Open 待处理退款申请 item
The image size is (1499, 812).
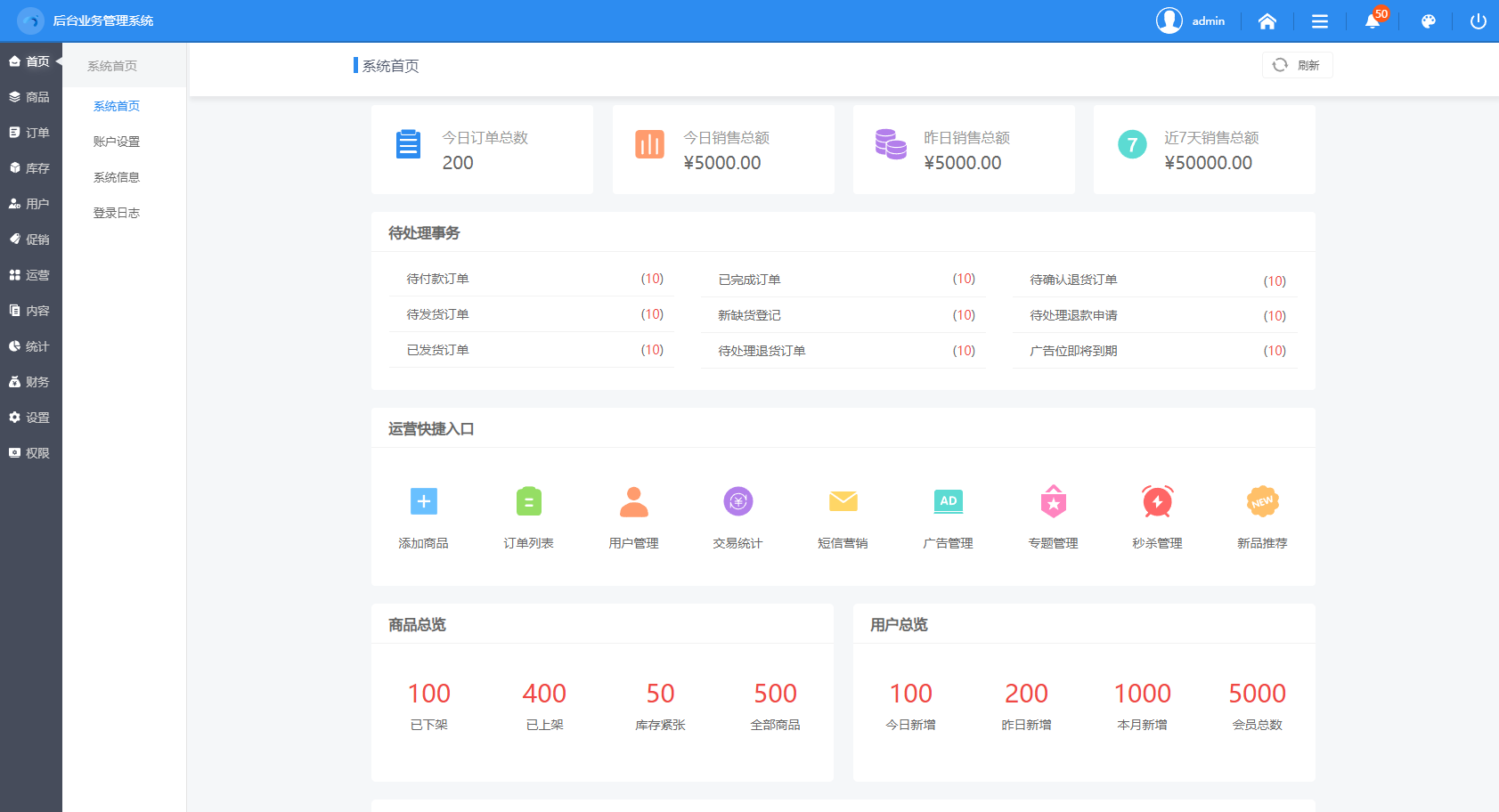pyautogui.click(x=1154, y=315)
